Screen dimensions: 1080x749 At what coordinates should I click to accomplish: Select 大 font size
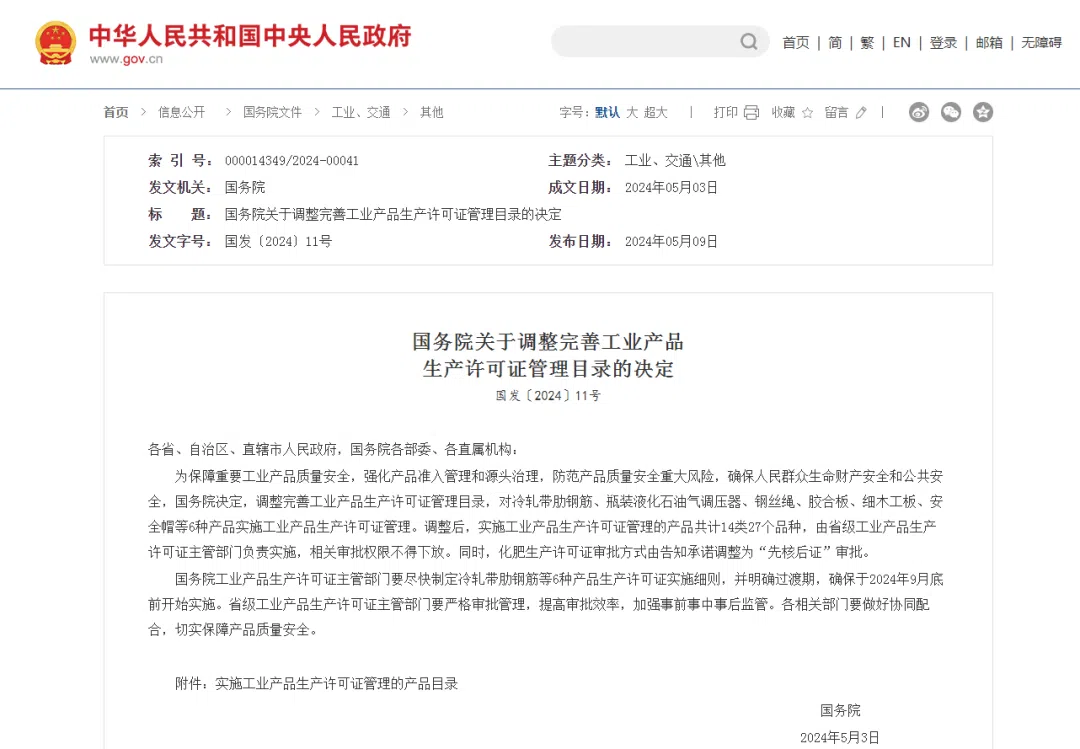(632, 112)
